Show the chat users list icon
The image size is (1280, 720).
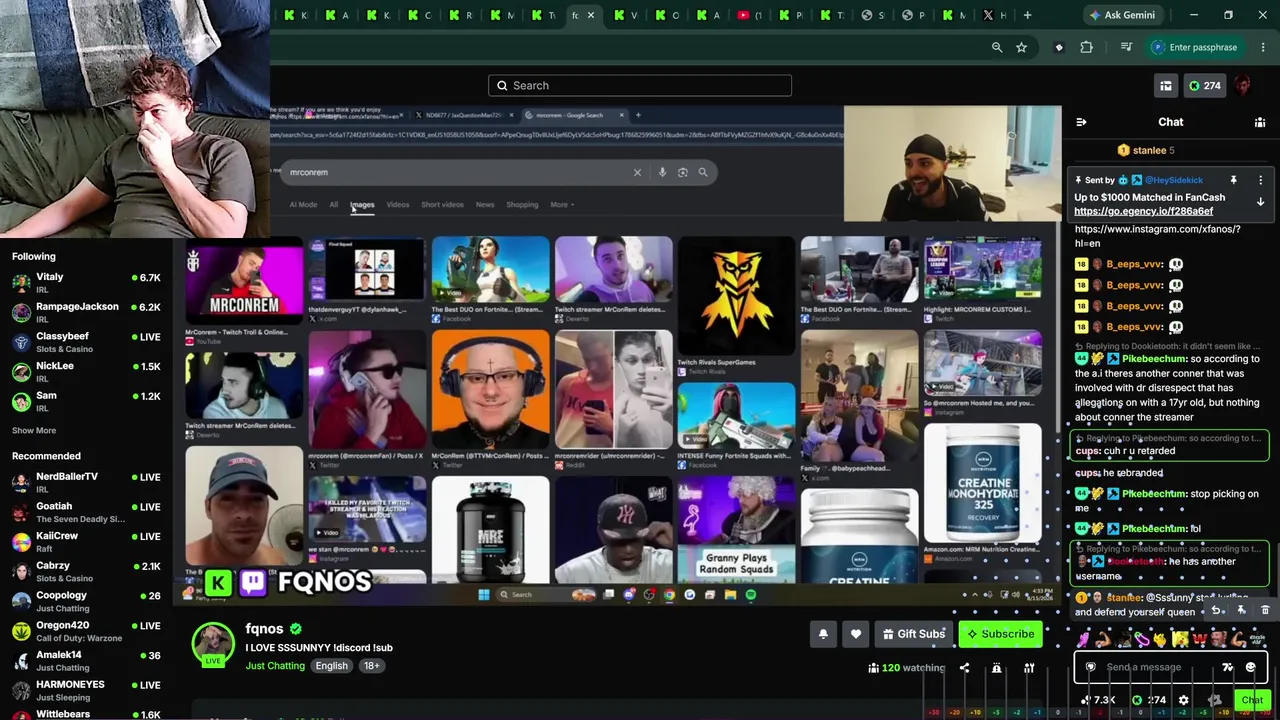(1260, 122)
